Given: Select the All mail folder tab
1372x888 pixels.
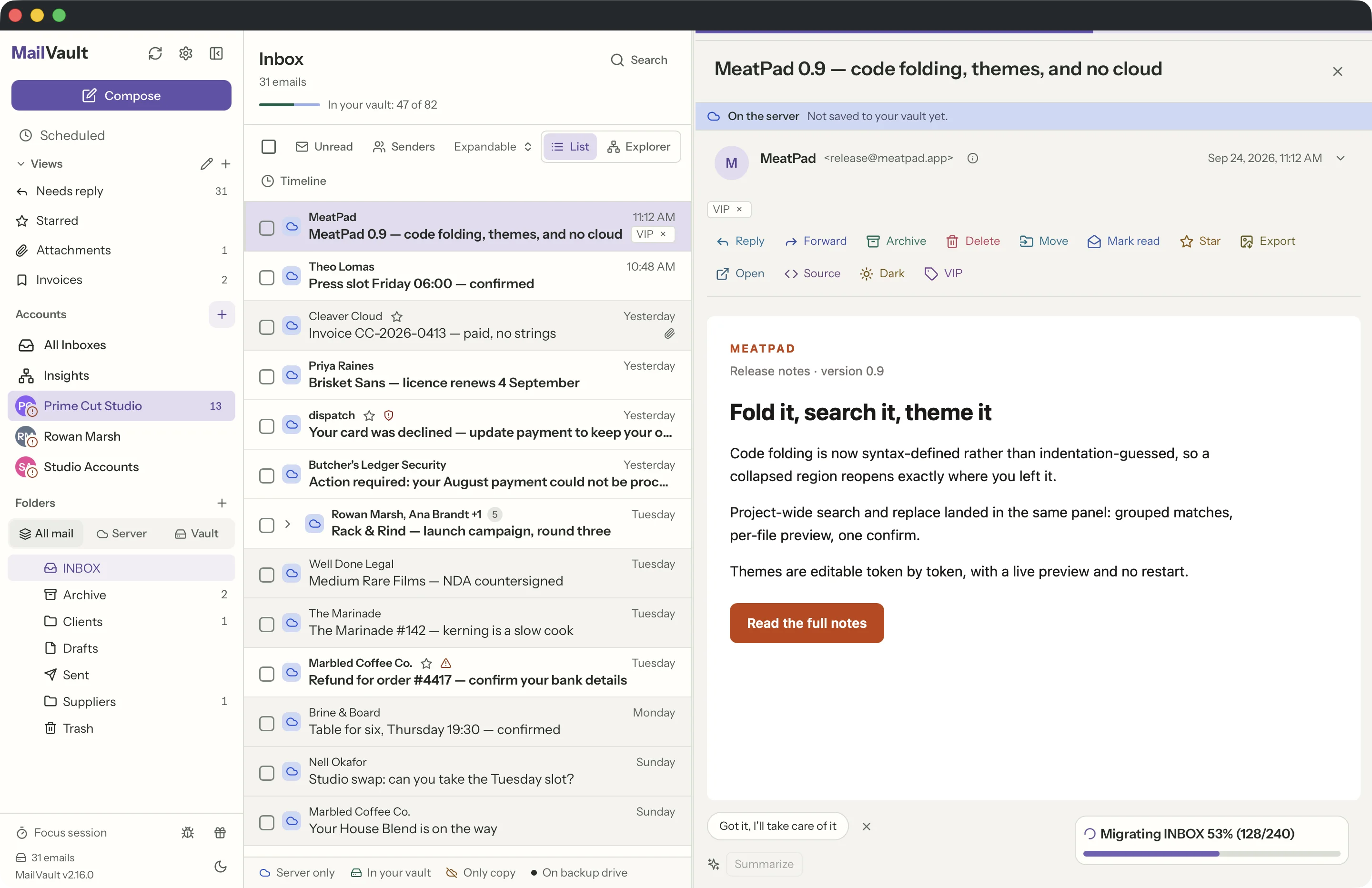Looking at the screenshot, I should (x=47, y=534).
